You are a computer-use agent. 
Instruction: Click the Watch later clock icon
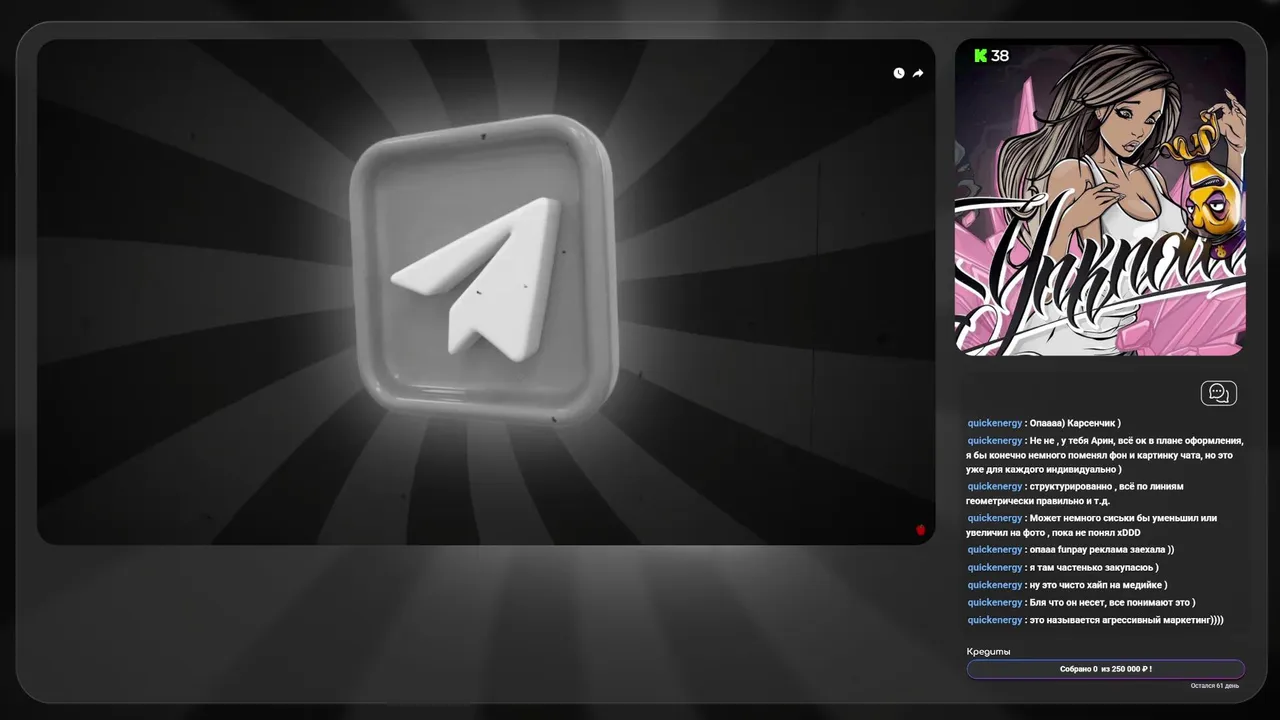coord(899,73)
